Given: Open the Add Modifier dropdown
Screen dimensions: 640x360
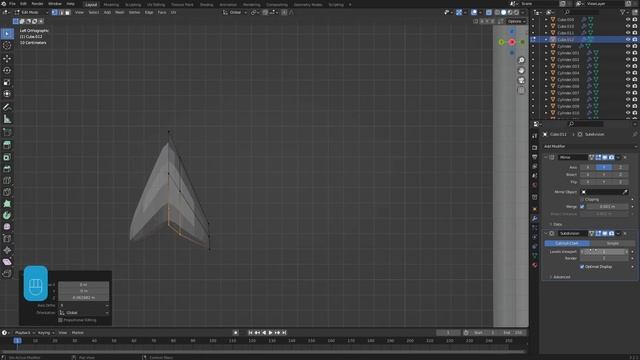Looking at the screenshot, I should point(589,146).
